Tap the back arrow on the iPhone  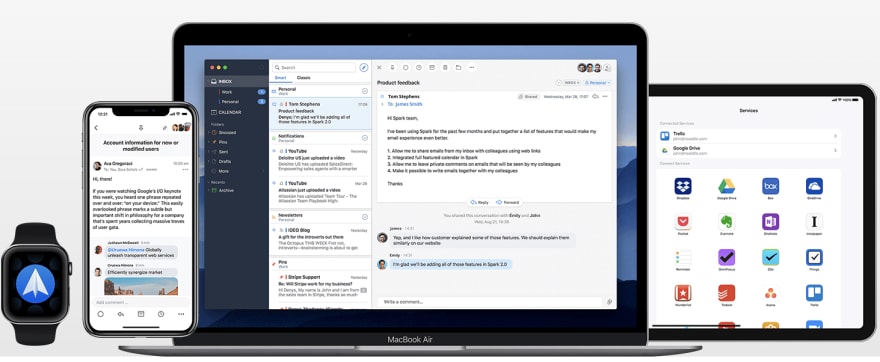(x=96, y=128)
